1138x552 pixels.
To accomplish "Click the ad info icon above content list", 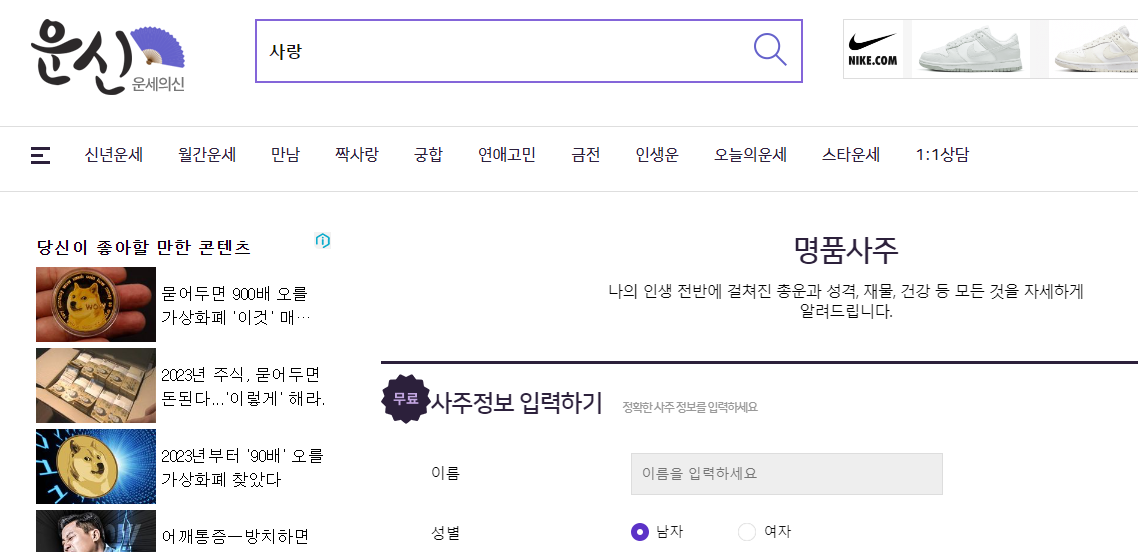I will click(x=323, y=241).
